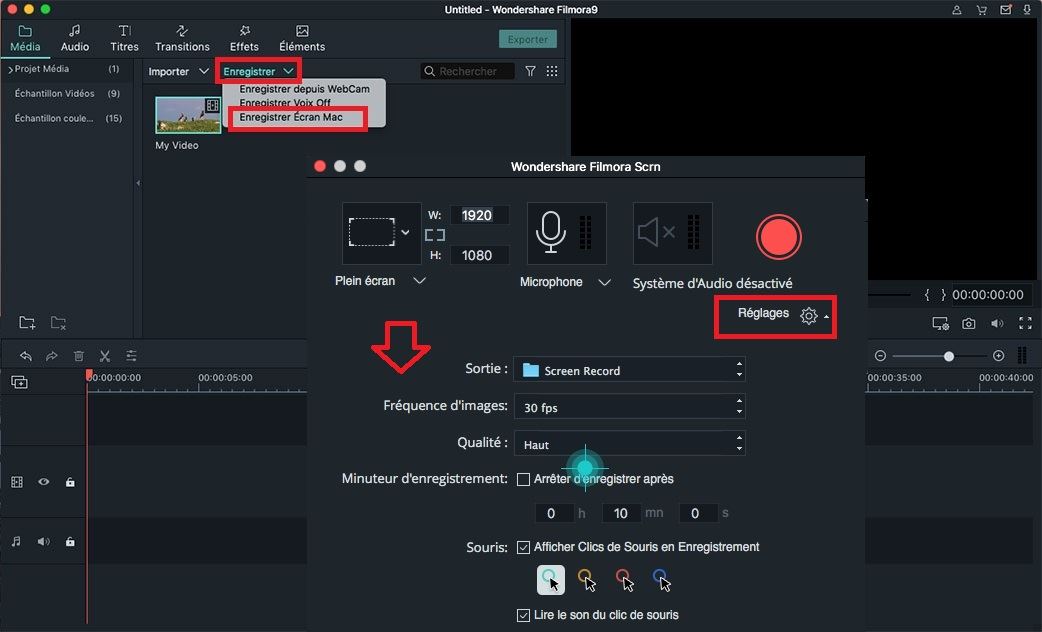The image size is (1042, 632).
Task: Switch to the Titres tab
Action: pyautogui.click(x=124, y=39)
